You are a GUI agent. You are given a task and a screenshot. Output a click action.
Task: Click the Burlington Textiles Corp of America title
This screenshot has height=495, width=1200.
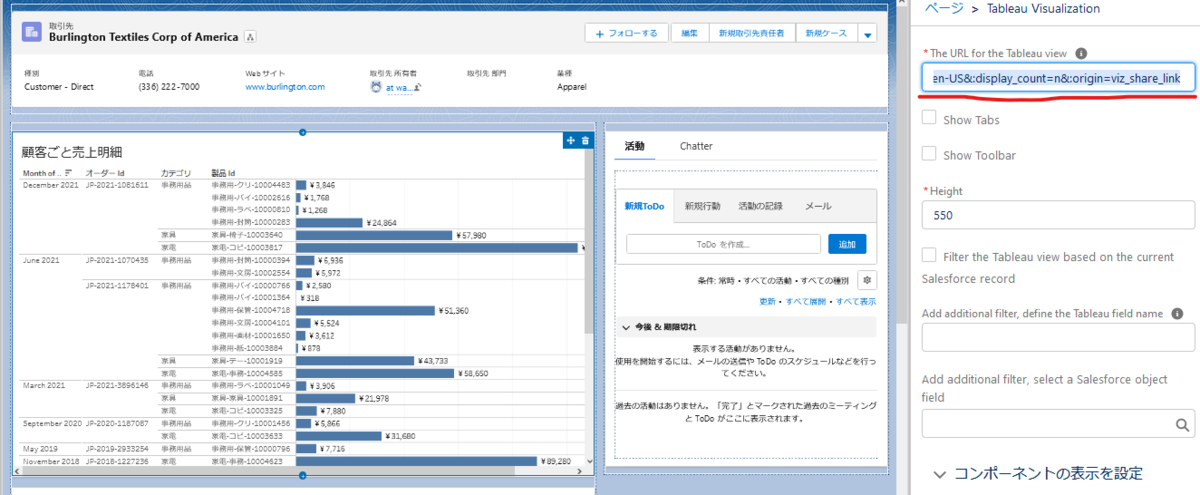click(144, 37)
